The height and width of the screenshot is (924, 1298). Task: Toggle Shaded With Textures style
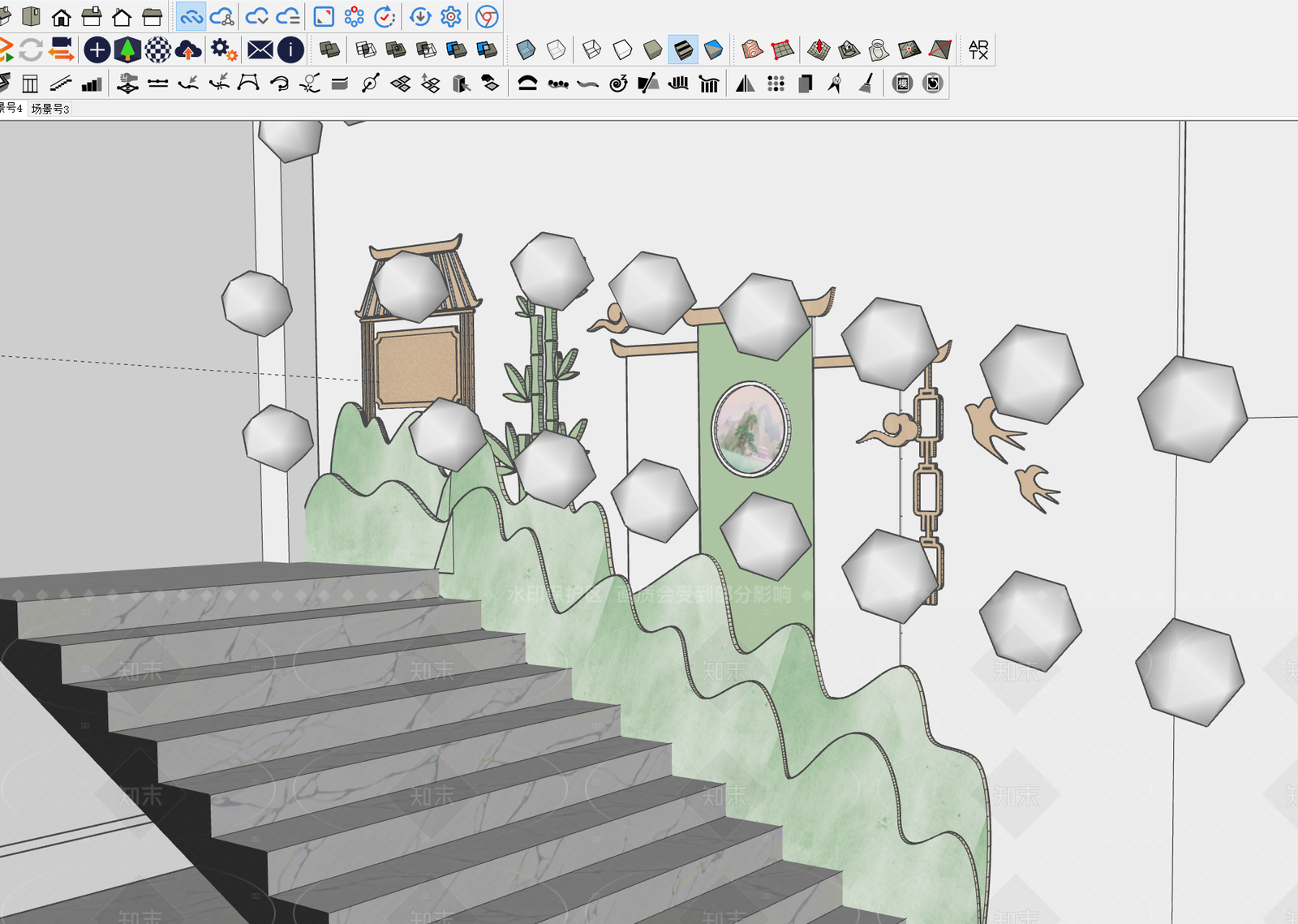coord(683,49)
